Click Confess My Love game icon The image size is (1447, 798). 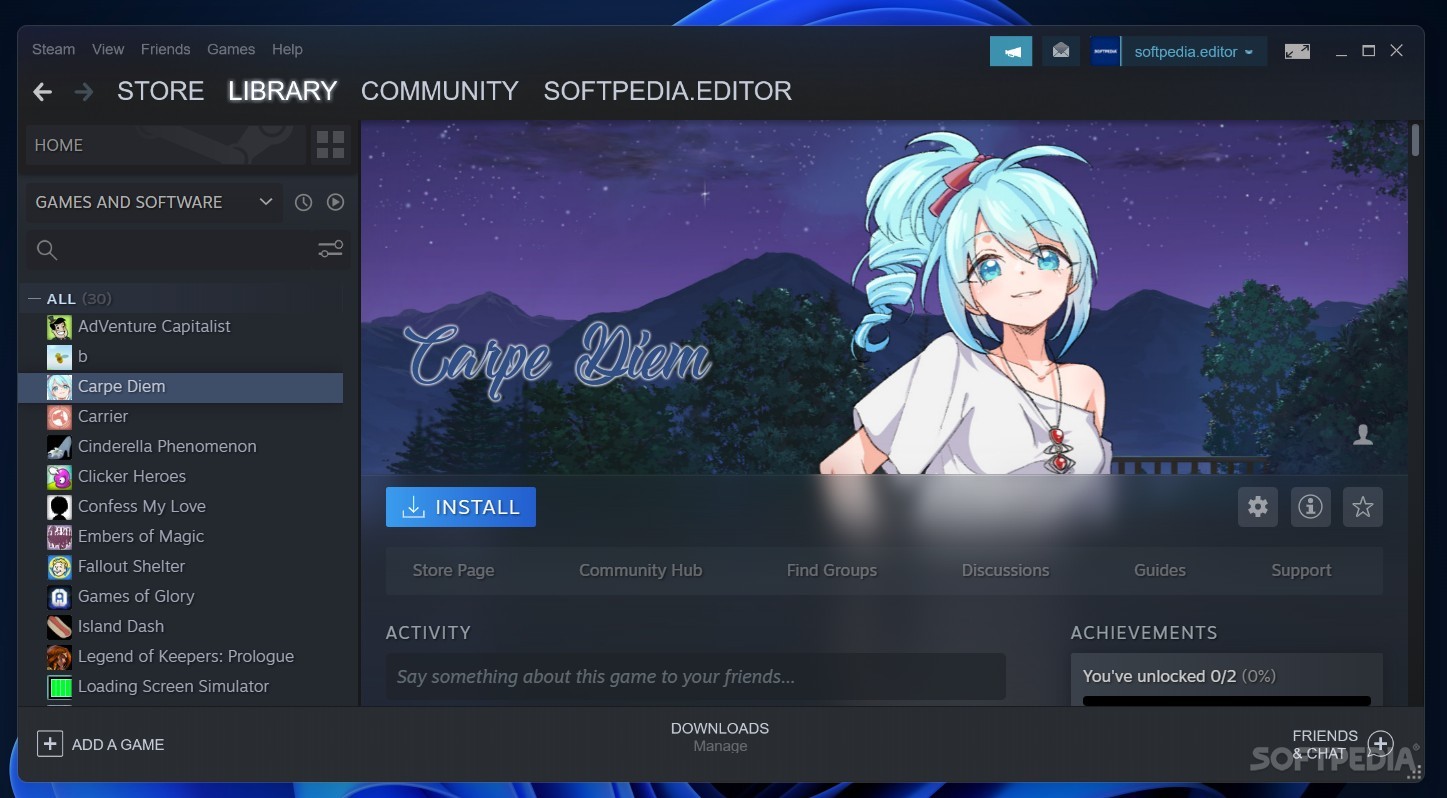[59, 507]
